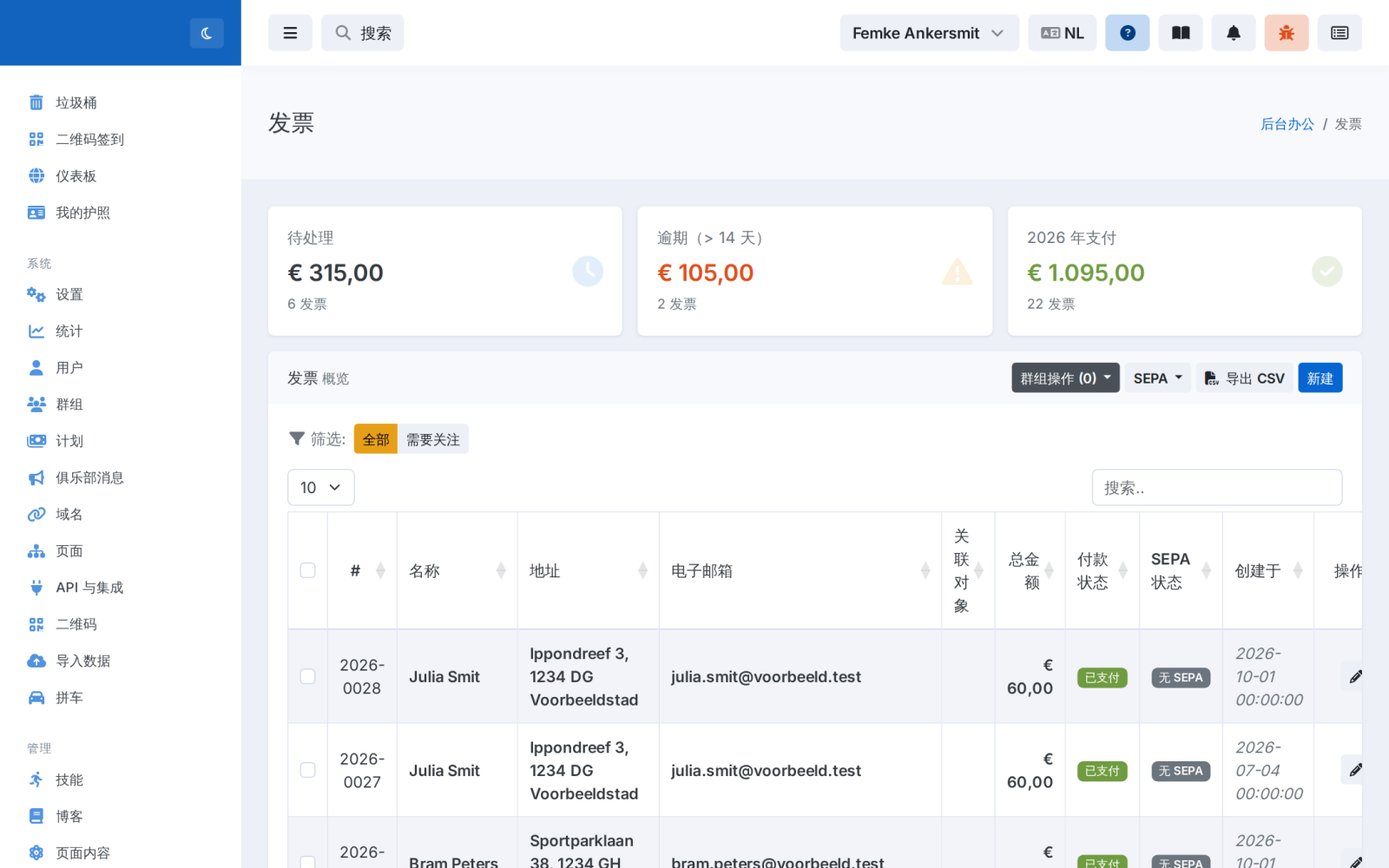Check the checkbox for invoice 2026-0028
The image size is (1389, 868).
307,676
